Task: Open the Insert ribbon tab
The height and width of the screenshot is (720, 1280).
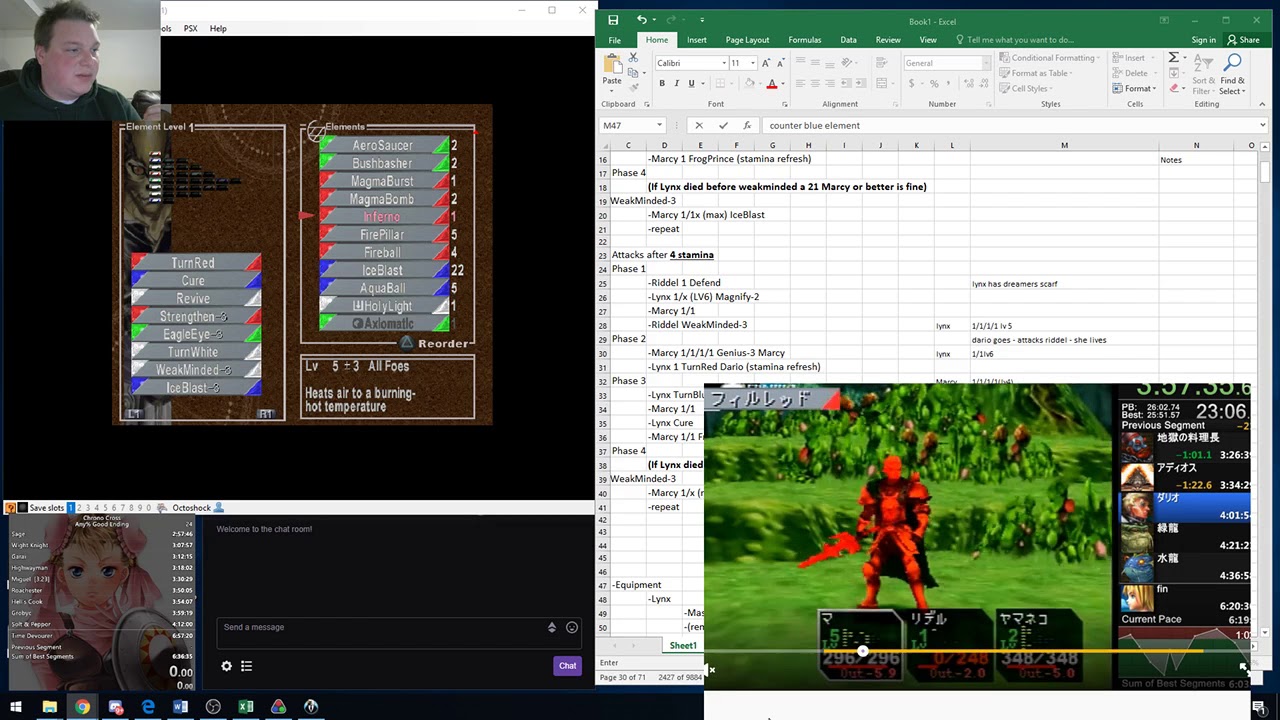Action: [697, 40]
